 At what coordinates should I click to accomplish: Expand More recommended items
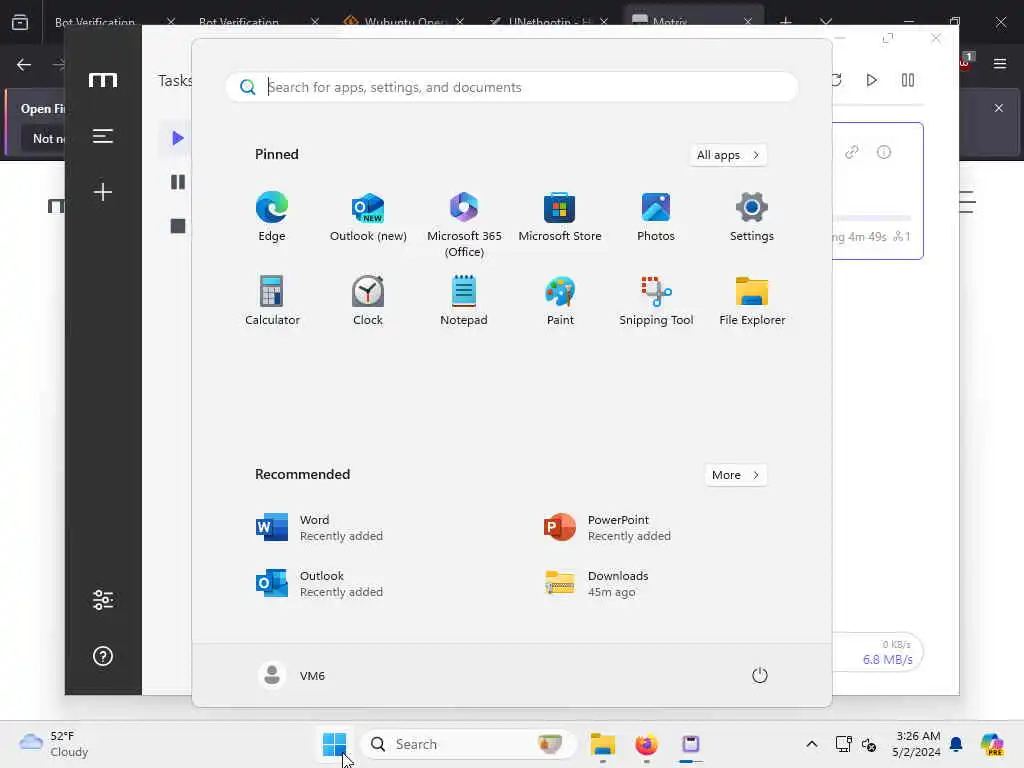point(736,475)
